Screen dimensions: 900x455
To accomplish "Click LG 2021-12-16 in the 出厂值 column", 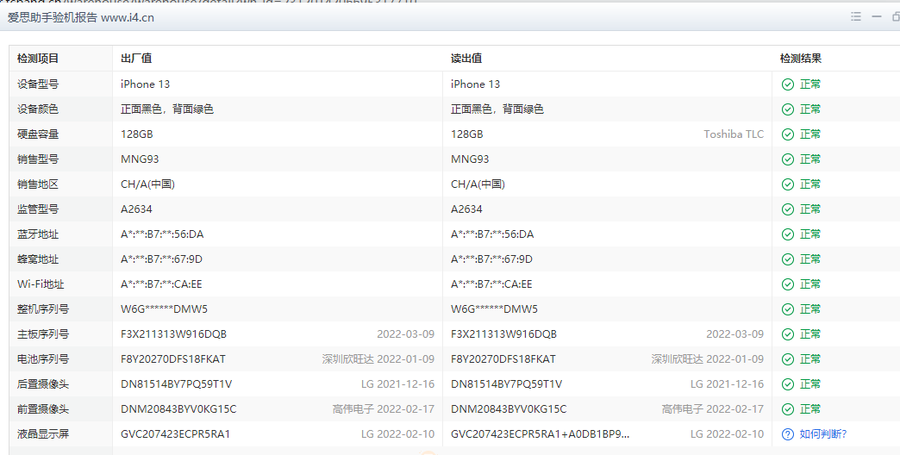I will (398, 384).
